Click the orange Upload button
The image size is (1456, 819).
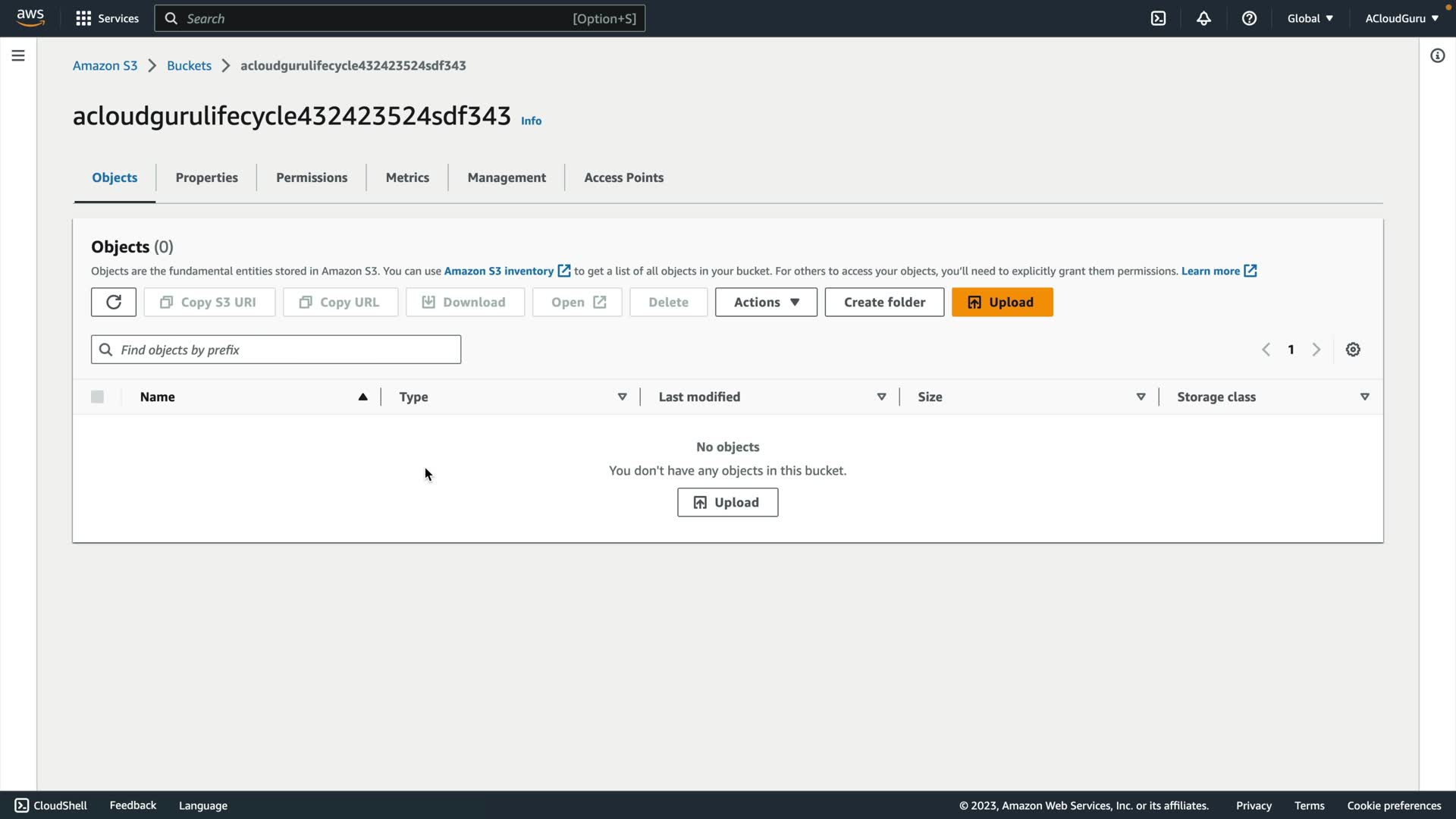click(1002, 302)
